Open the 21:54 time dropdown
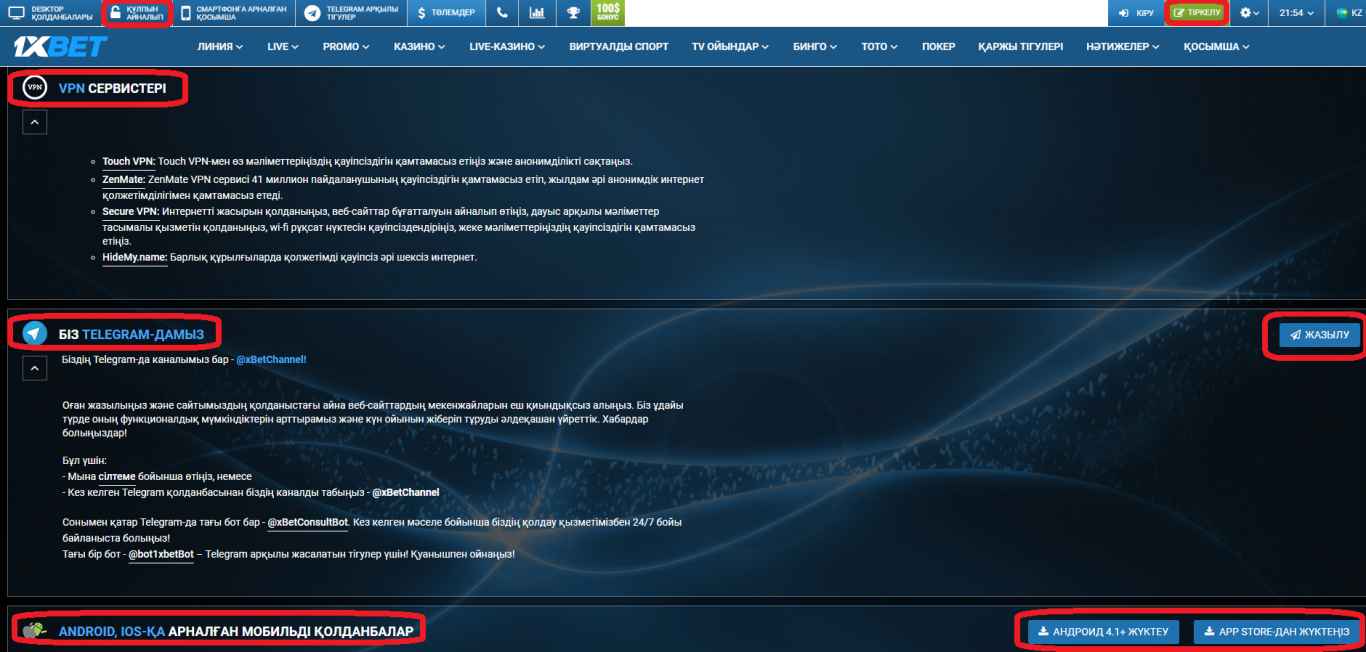The width and height of the screenshot is (1366, 652). click(1297, 13)
